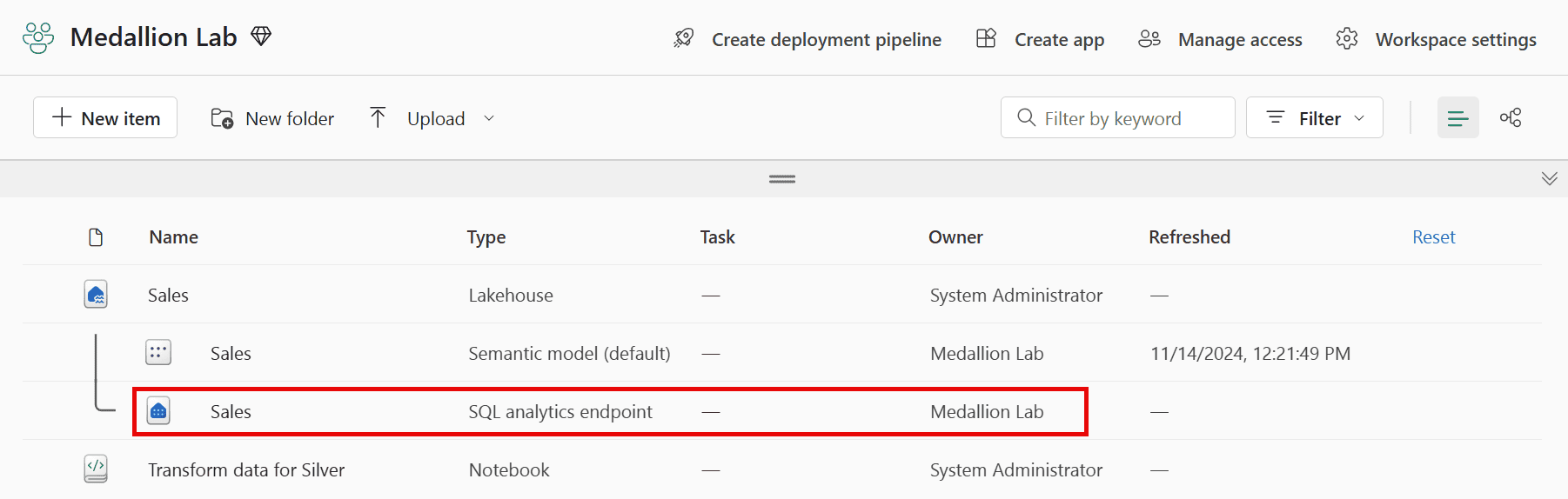The width and height of the screenshot is (1568, 499).
Task: Click the Transform data for Silver notebook icon
Action: coord(96,469)
